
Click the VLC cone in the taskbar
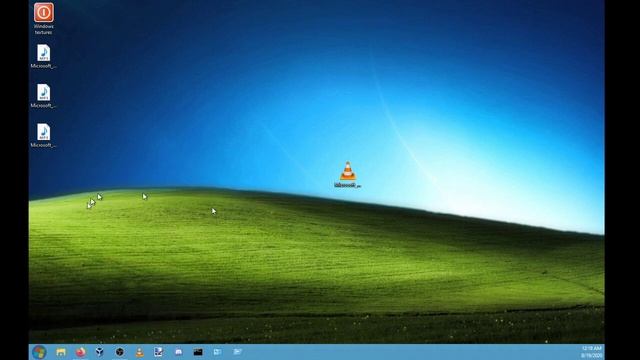pos(140,352)
